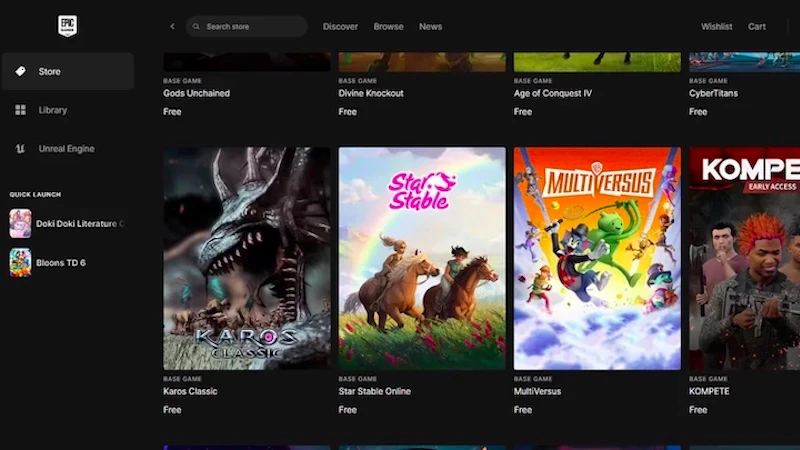The height and width of the screenshot is (450, 800).
Task: Open the News tab
Action: 431,27
